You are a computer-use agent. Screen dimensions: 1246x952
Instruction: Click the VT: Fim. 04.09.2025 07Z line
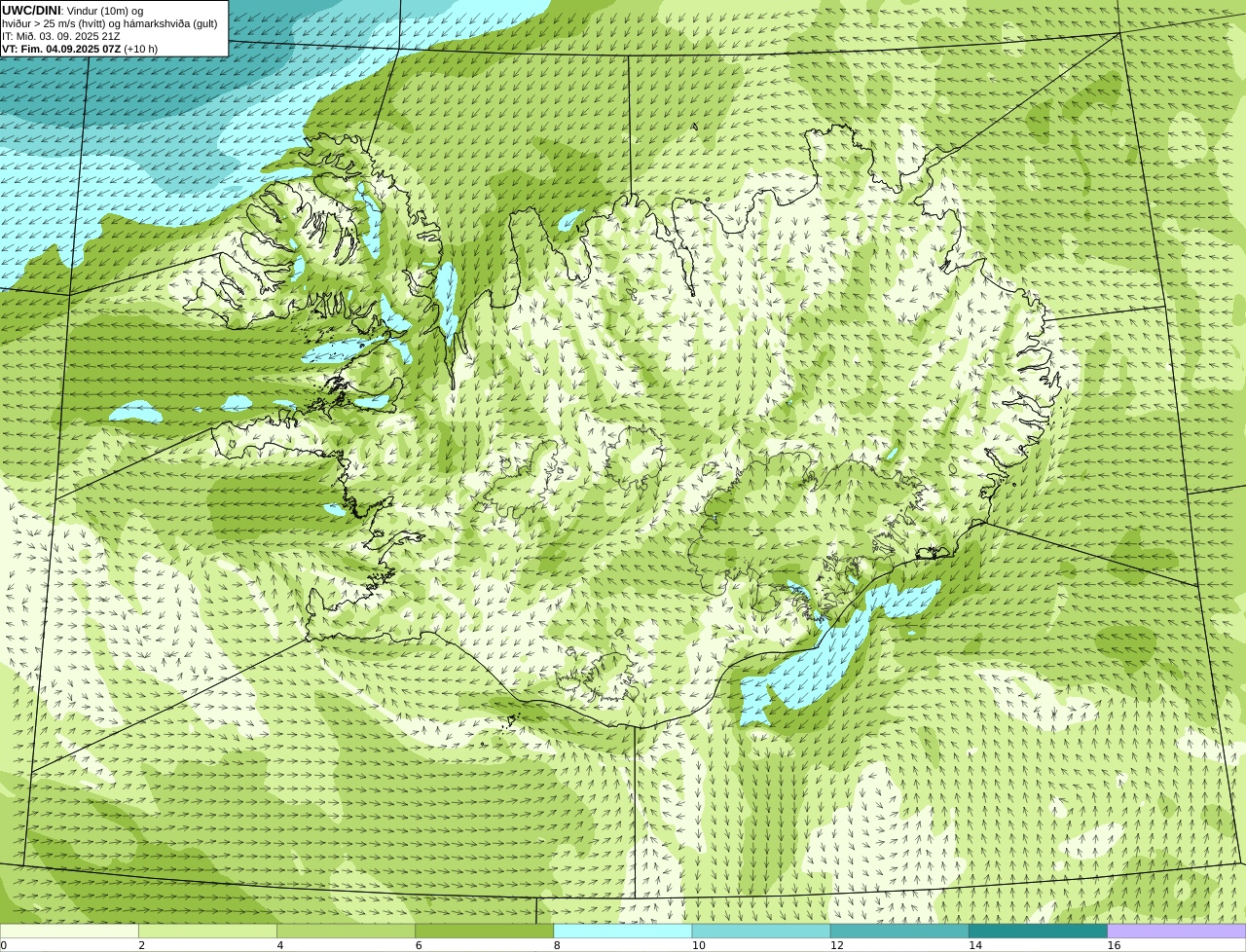[80, 49]
